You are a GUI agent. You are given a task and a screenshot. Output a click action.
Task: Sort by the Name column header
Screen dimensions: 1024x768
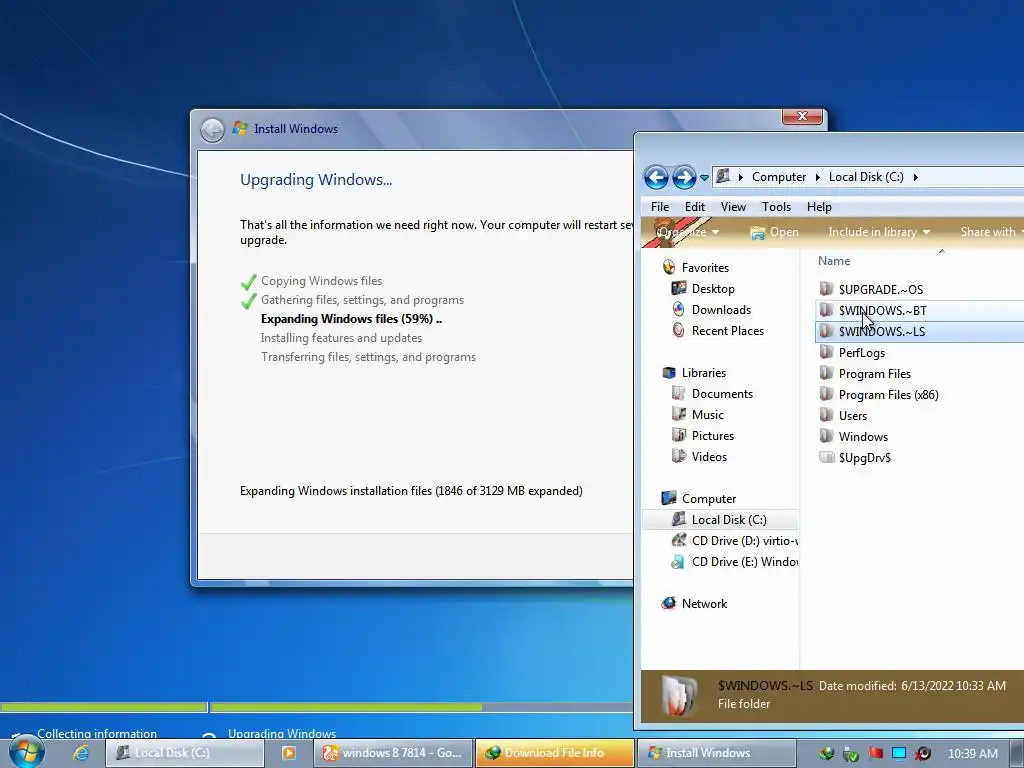point(834,261)
